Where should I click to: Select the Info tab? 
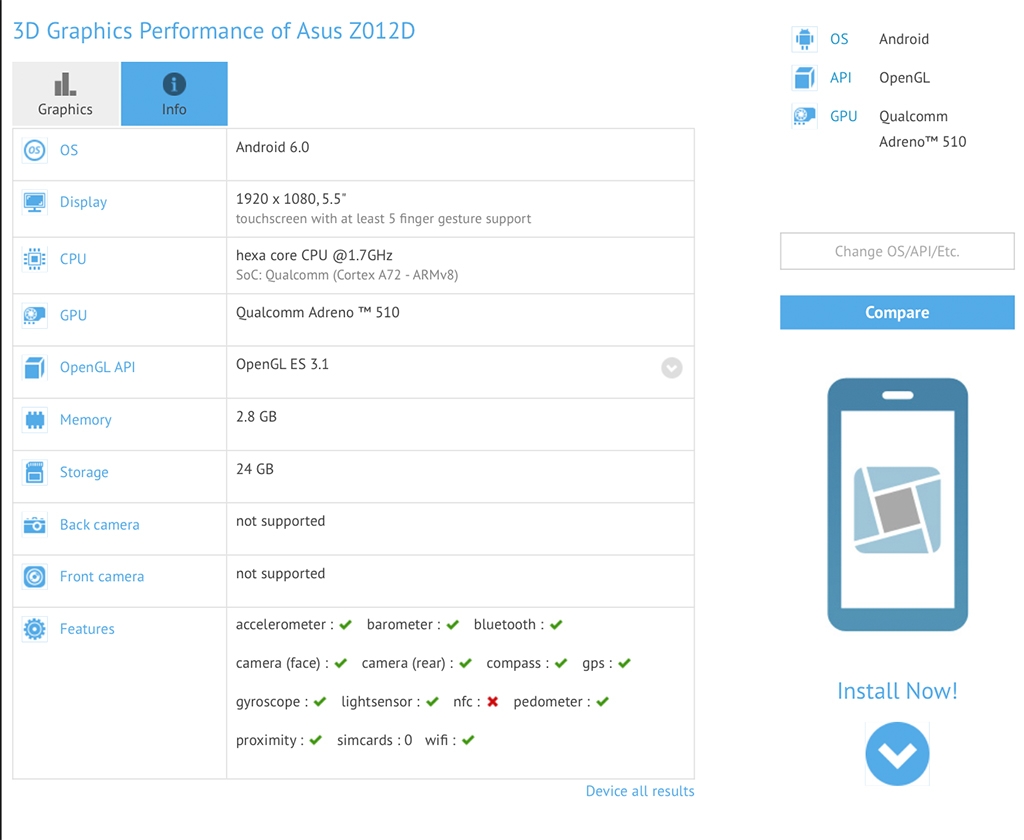(x=174, y=93)
